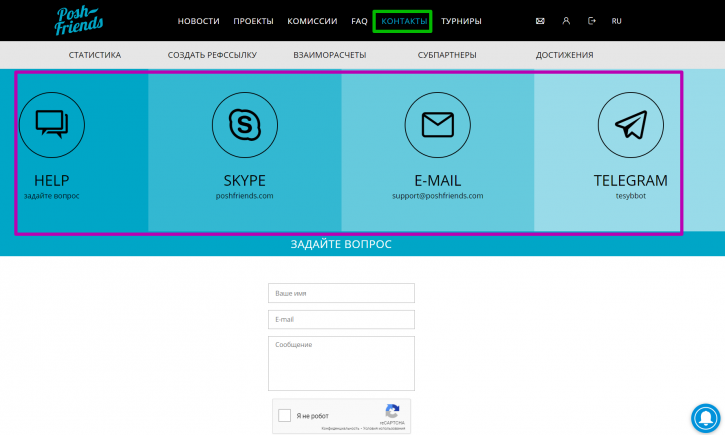Click into the 'Сообщение' text area
The image size is (725, 435).
point(341,363)
